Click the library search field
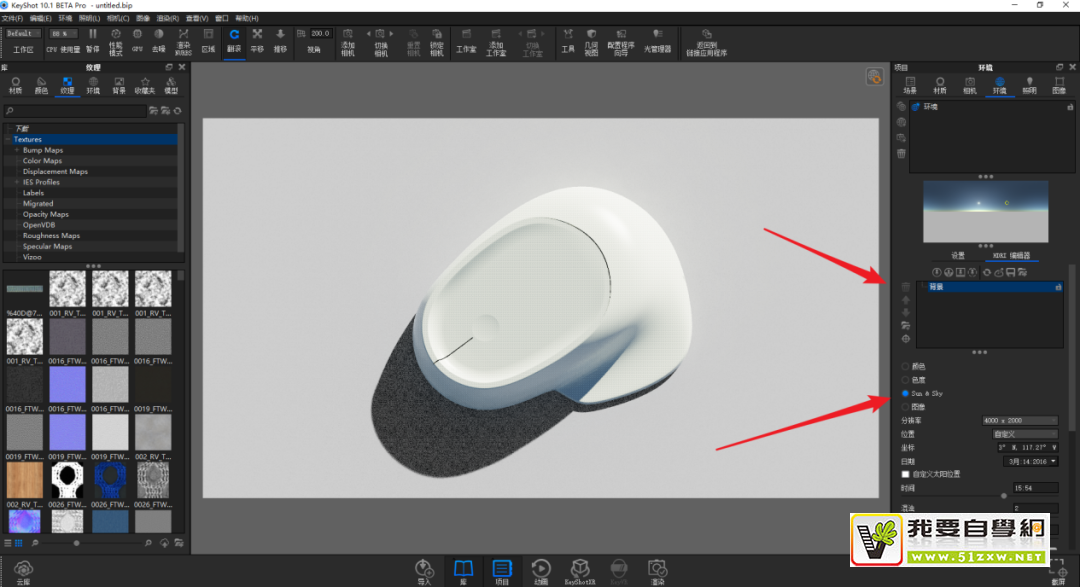This screenshot has width=1080, height=587. click(x=74, y=110)
